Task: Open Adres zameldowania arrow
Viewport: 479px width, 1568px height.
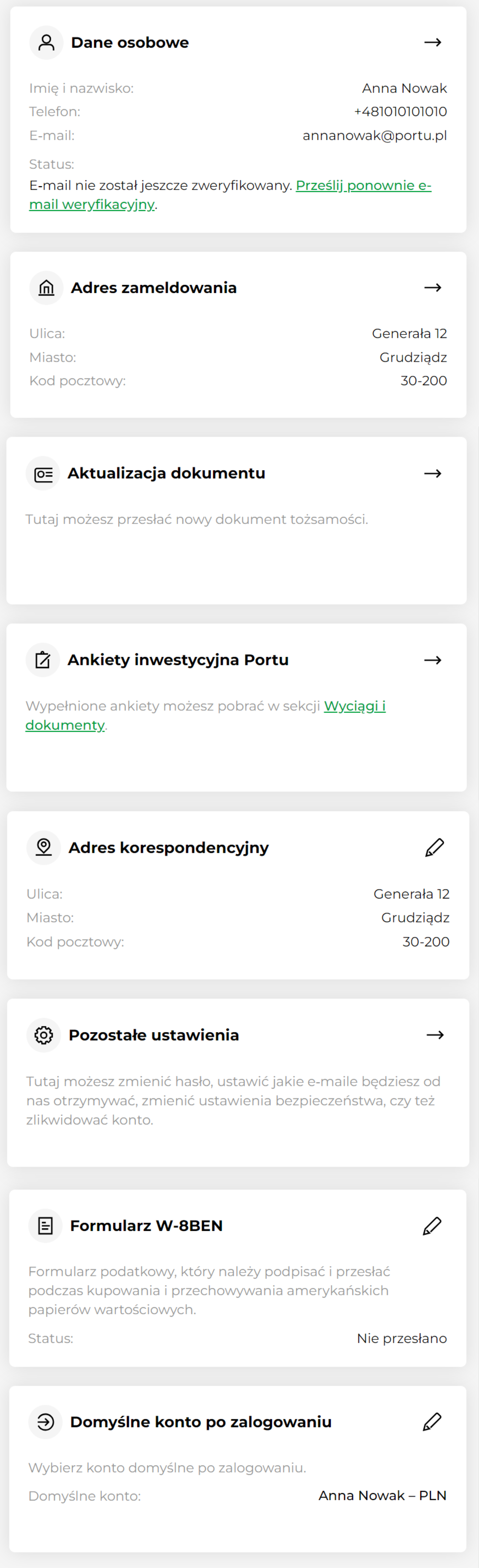Action: click(x=433, y=288)
